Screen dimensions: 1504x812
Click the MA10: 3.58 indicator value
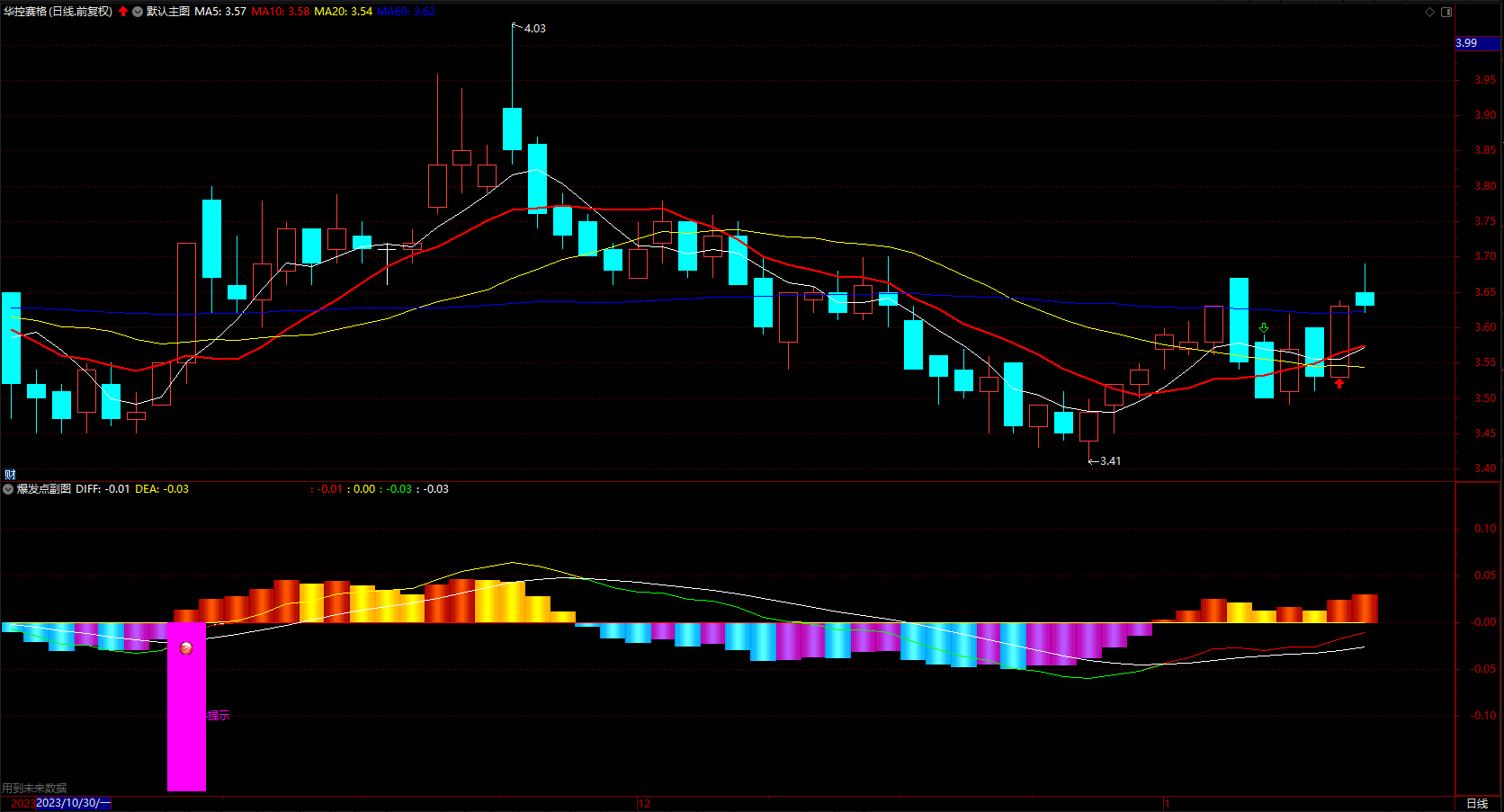coord(281,12)
